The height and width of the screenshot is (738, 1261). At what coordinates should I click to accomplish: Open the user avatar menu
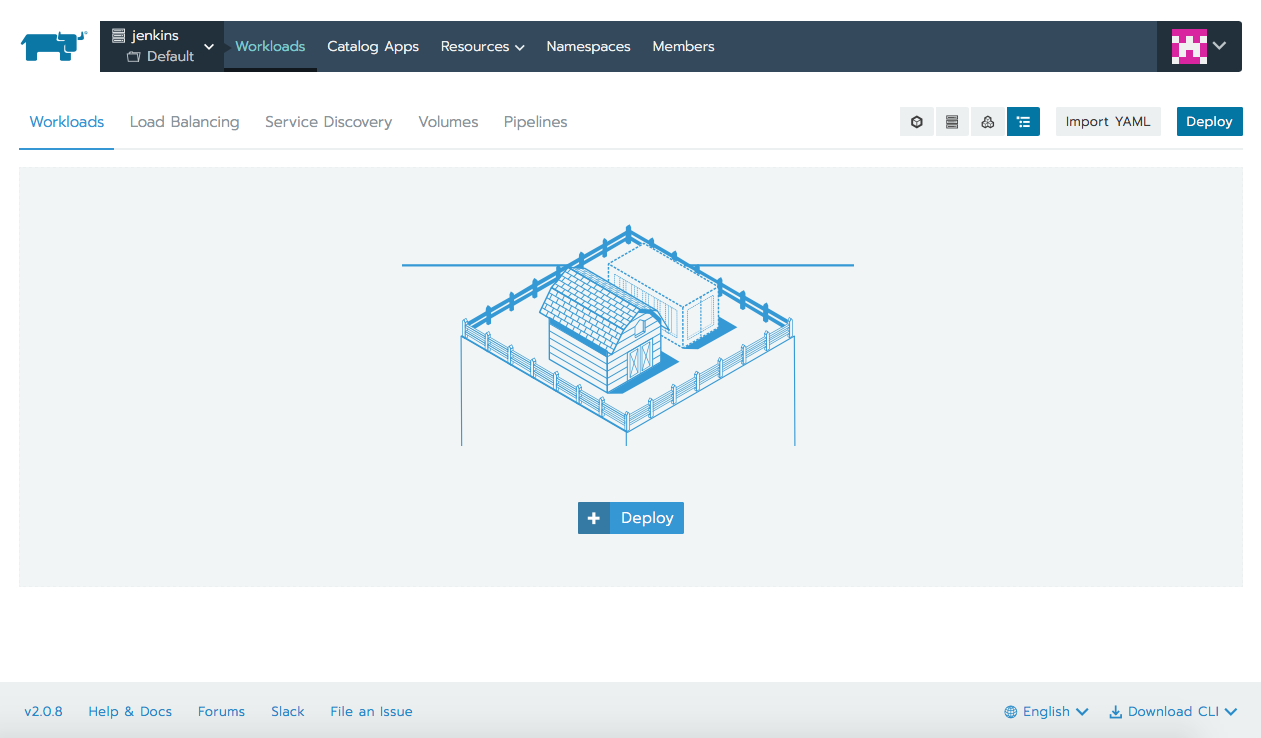click(x=1199, y=46)
